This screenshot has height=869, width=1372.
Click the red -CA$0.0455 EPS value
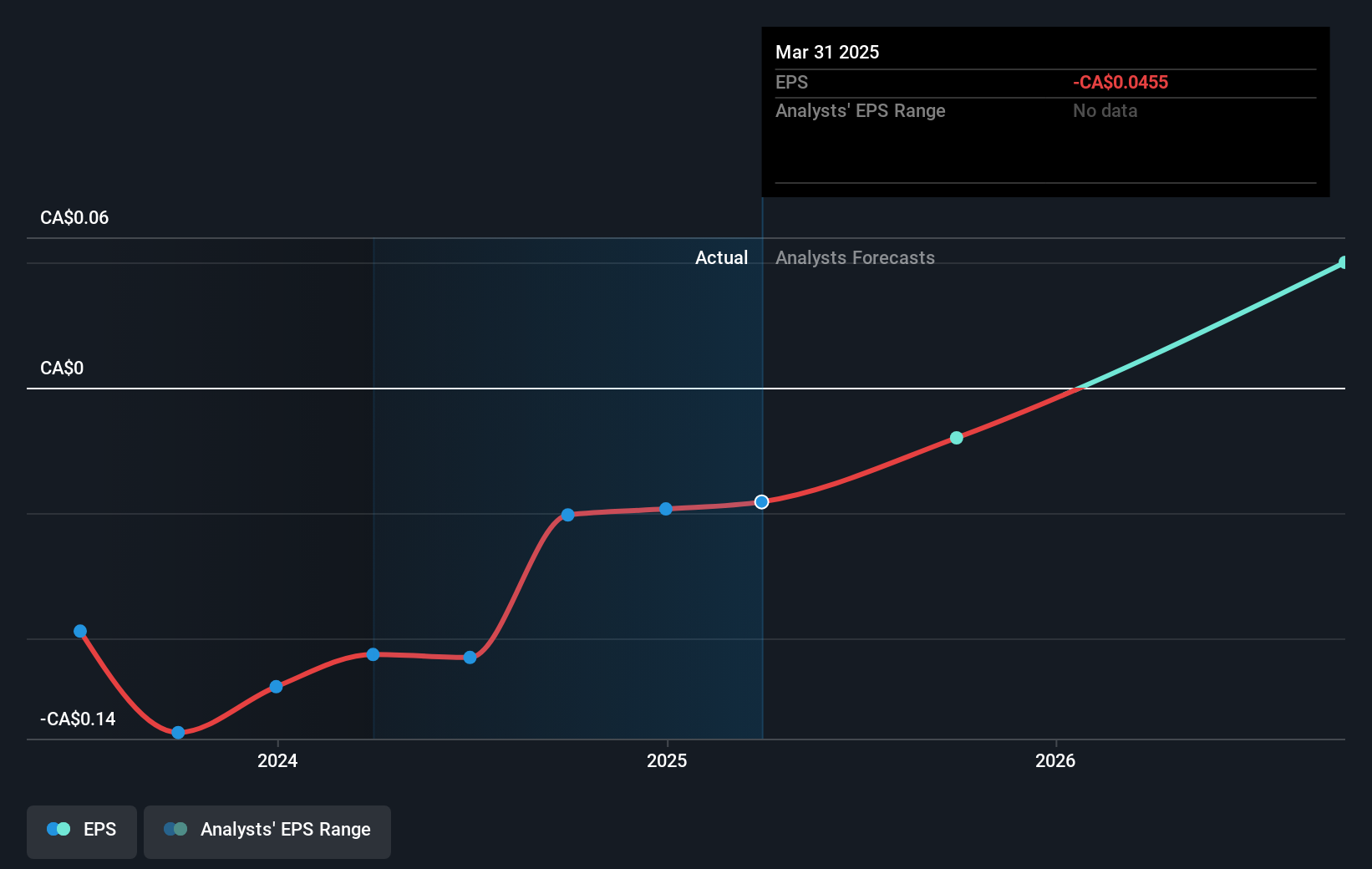[x=1120, y=82]
